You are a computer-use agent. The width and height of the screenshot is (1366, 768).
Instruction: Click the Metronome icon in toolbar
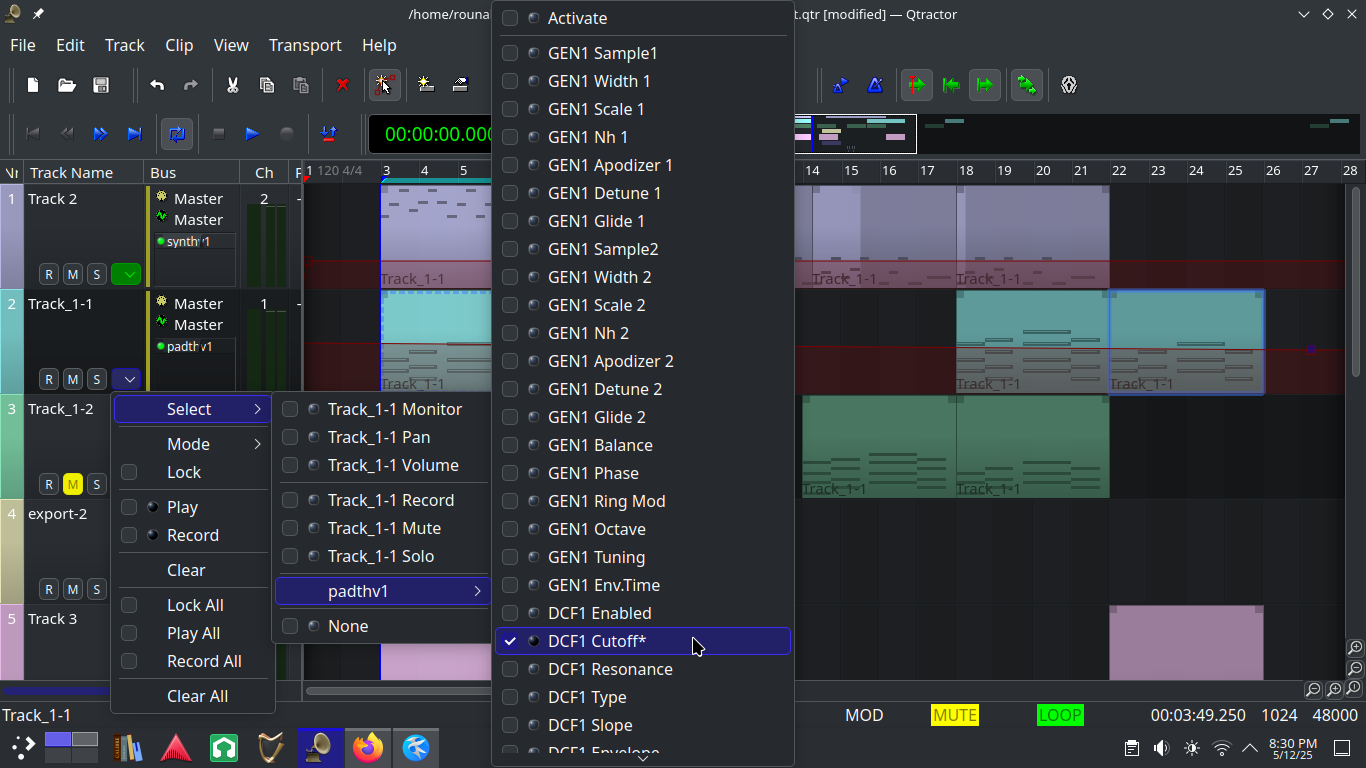click(875, 85)
